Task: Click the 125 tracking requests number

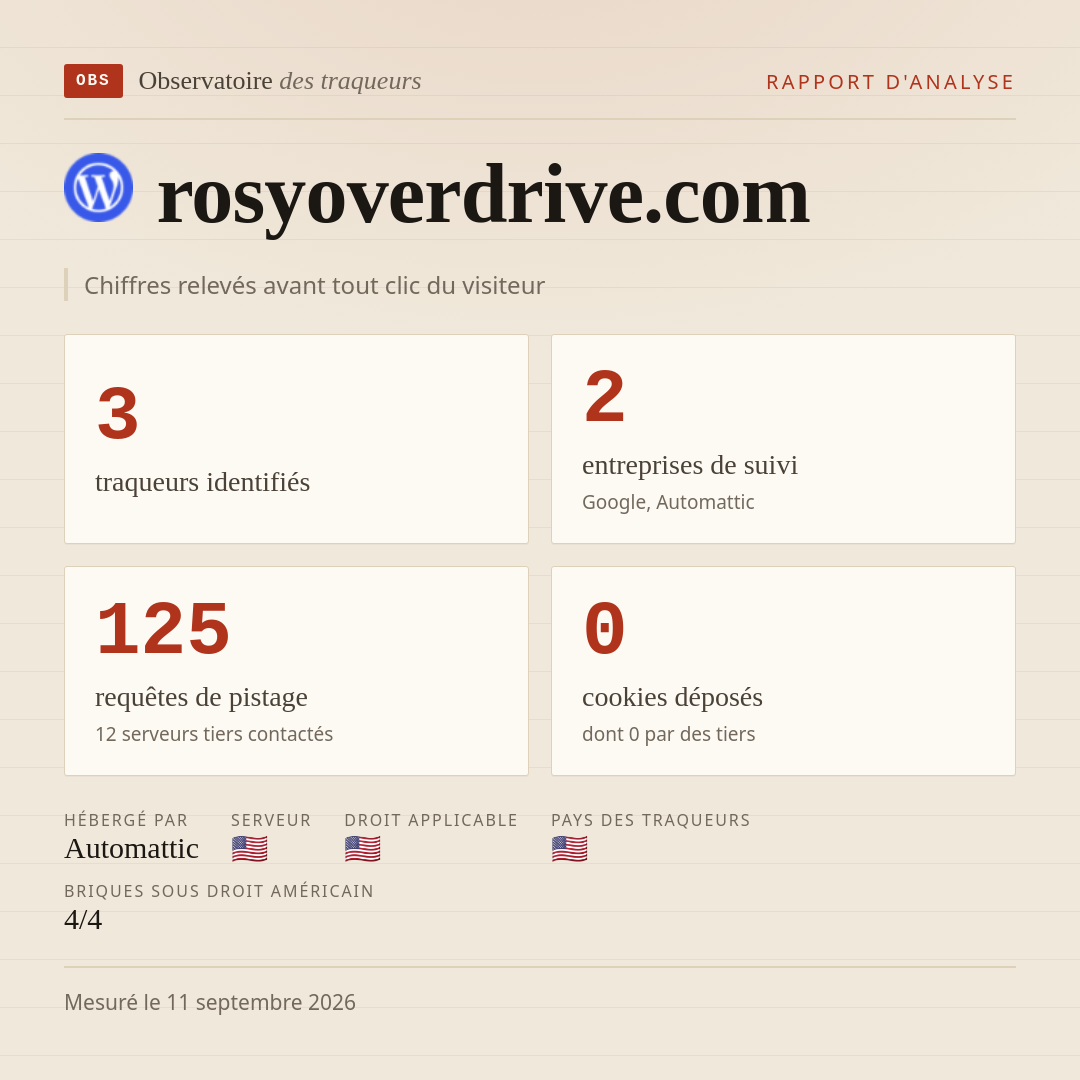Action: (x=163, y=630)
